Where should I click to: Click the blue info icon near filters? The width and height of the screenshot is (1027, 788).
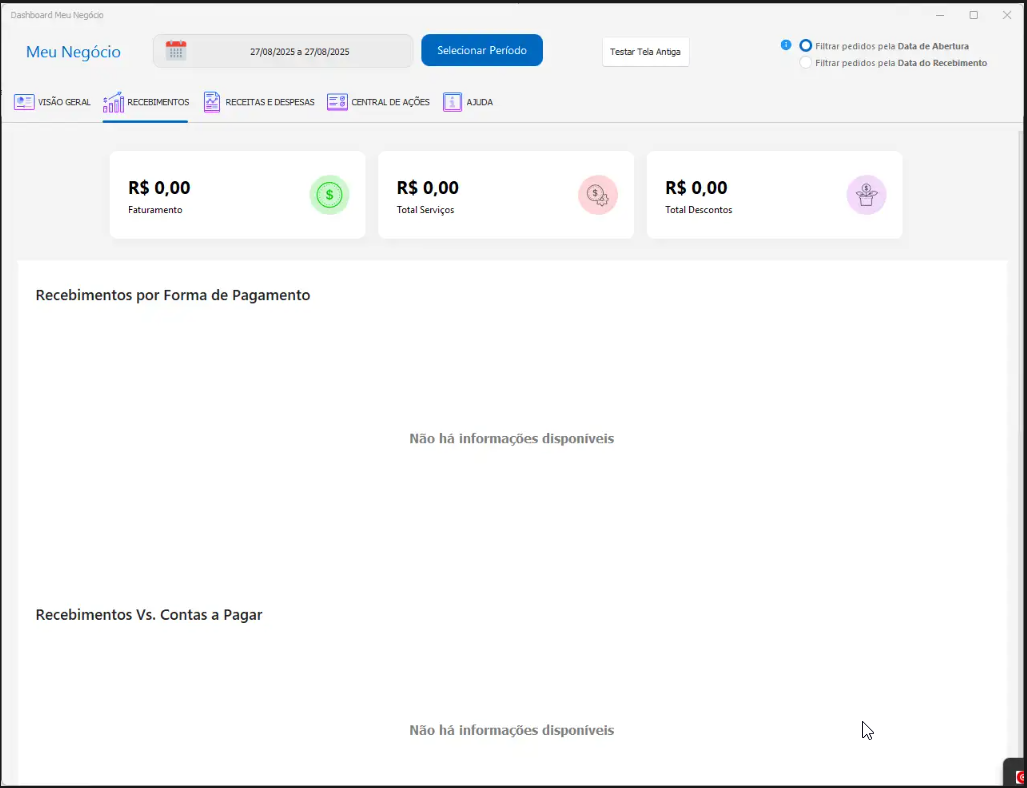click(x=786, y=45)
